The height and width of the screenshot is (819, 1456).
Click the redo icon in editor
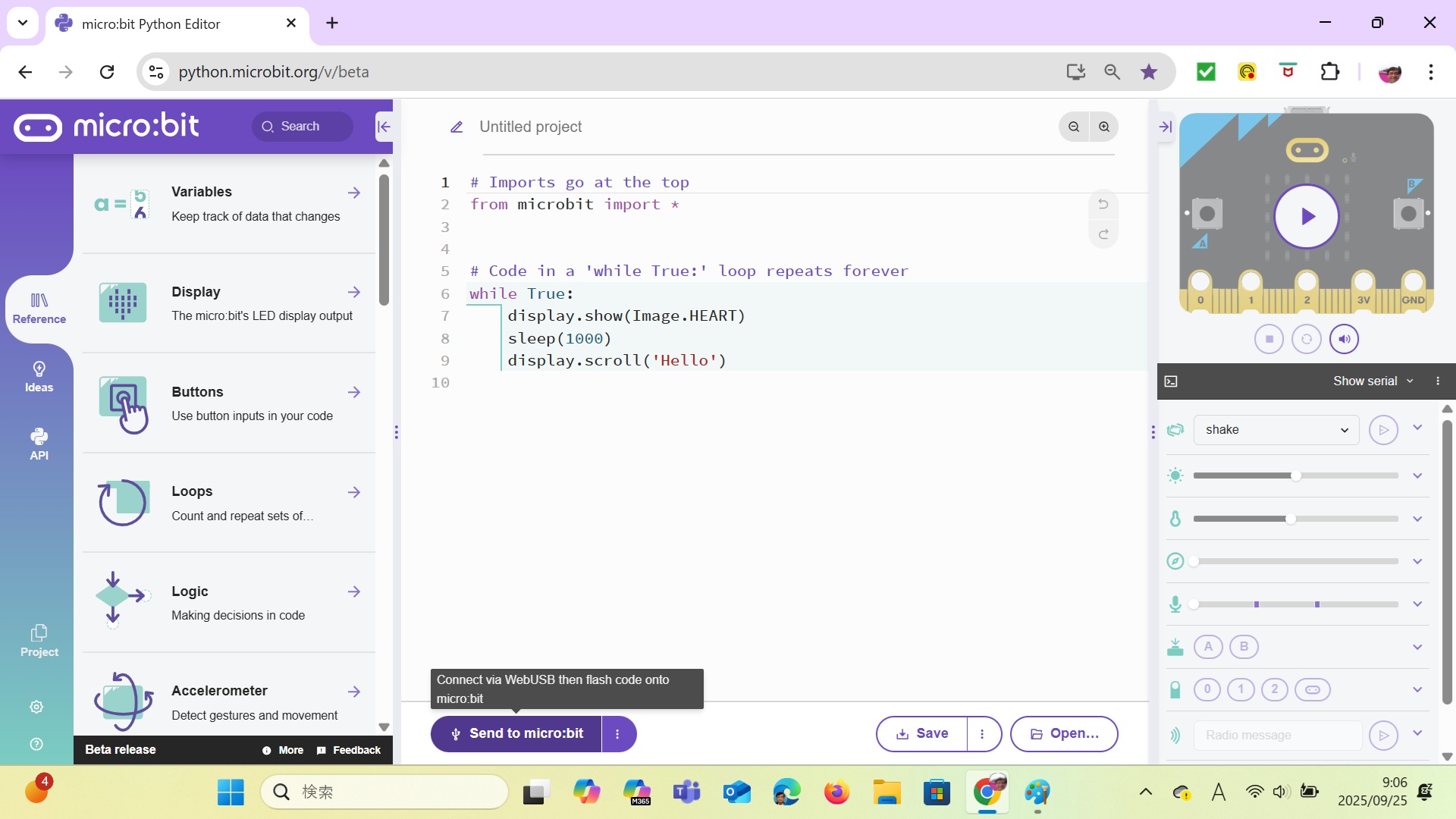[1103, 234]
